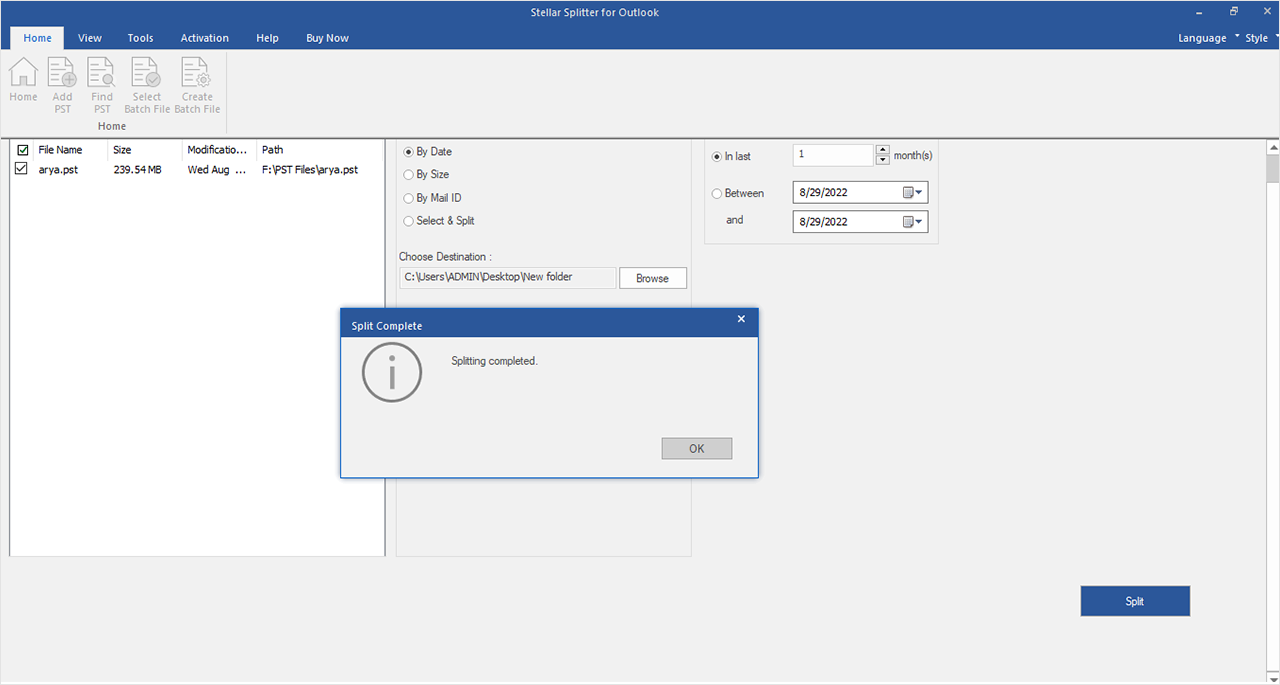Screen dimensions: 1280x685
Task: Restore down the application window
Action: [1234, 12]
